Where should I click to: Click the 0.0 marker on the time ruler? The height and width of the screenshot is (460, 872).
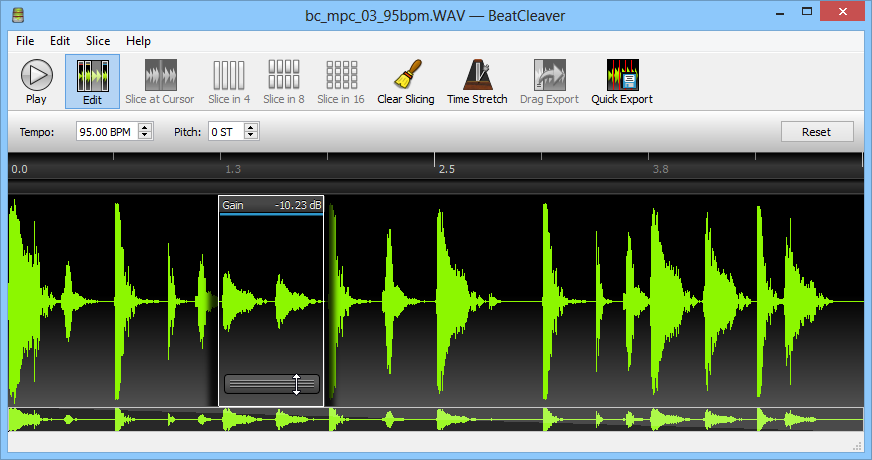(x=19, y=169)
